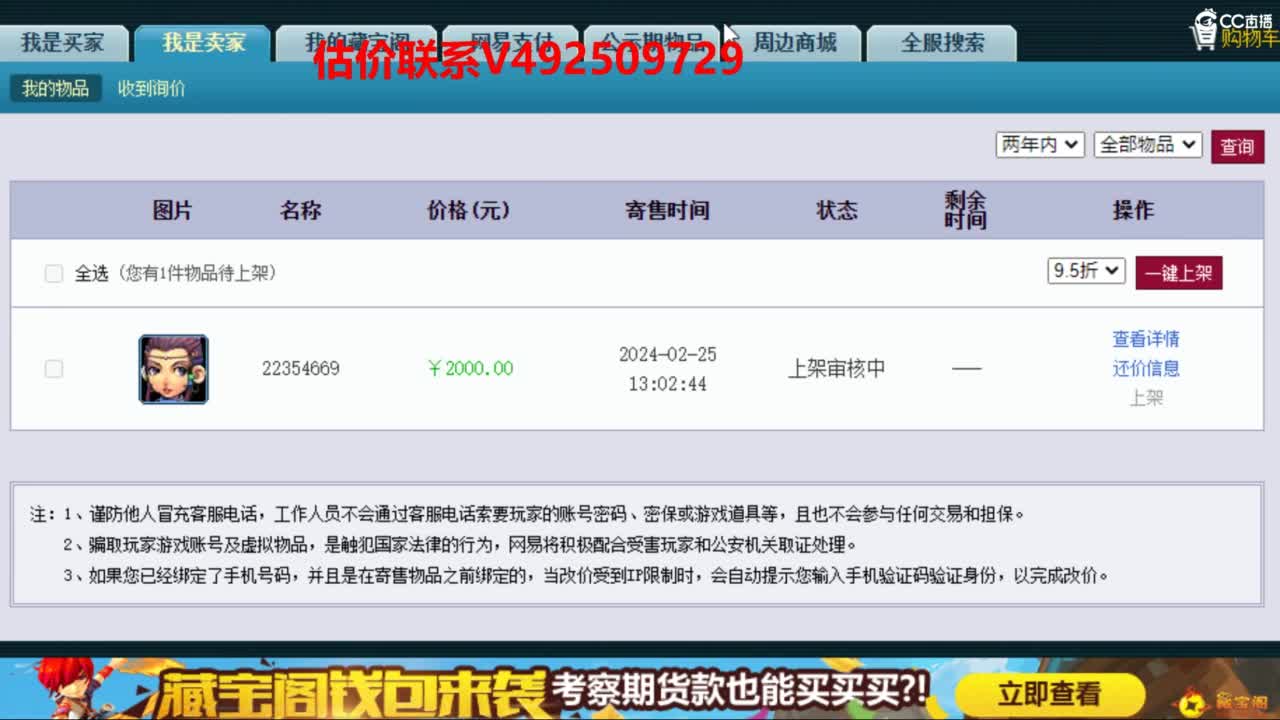Click the character avatar thumbnail of item 22354669

point(173,369)
